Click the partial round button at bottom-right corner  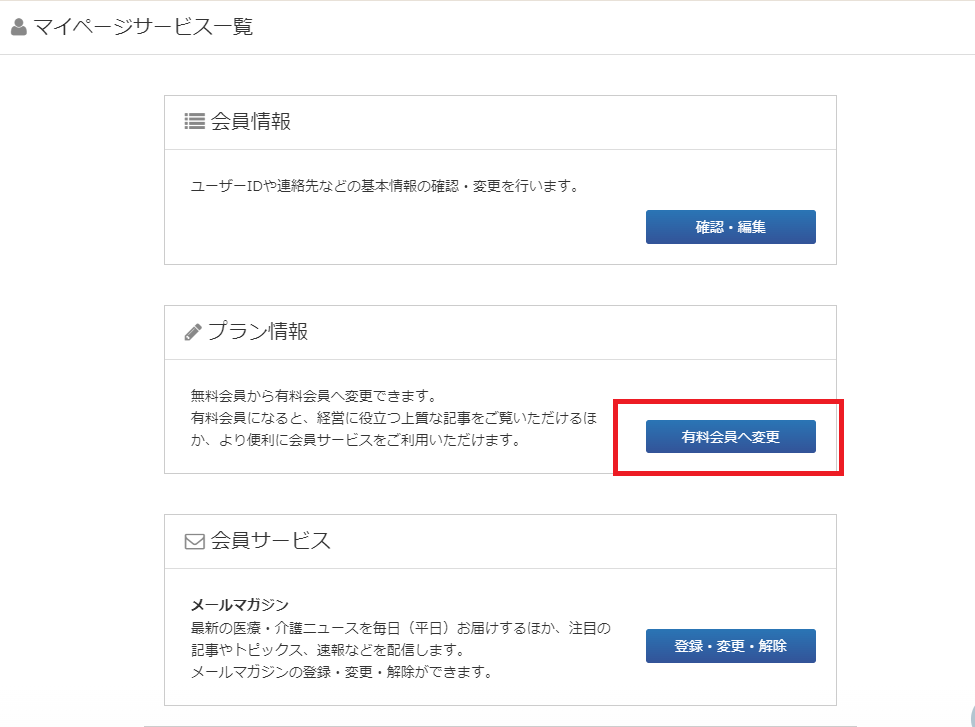968,718
